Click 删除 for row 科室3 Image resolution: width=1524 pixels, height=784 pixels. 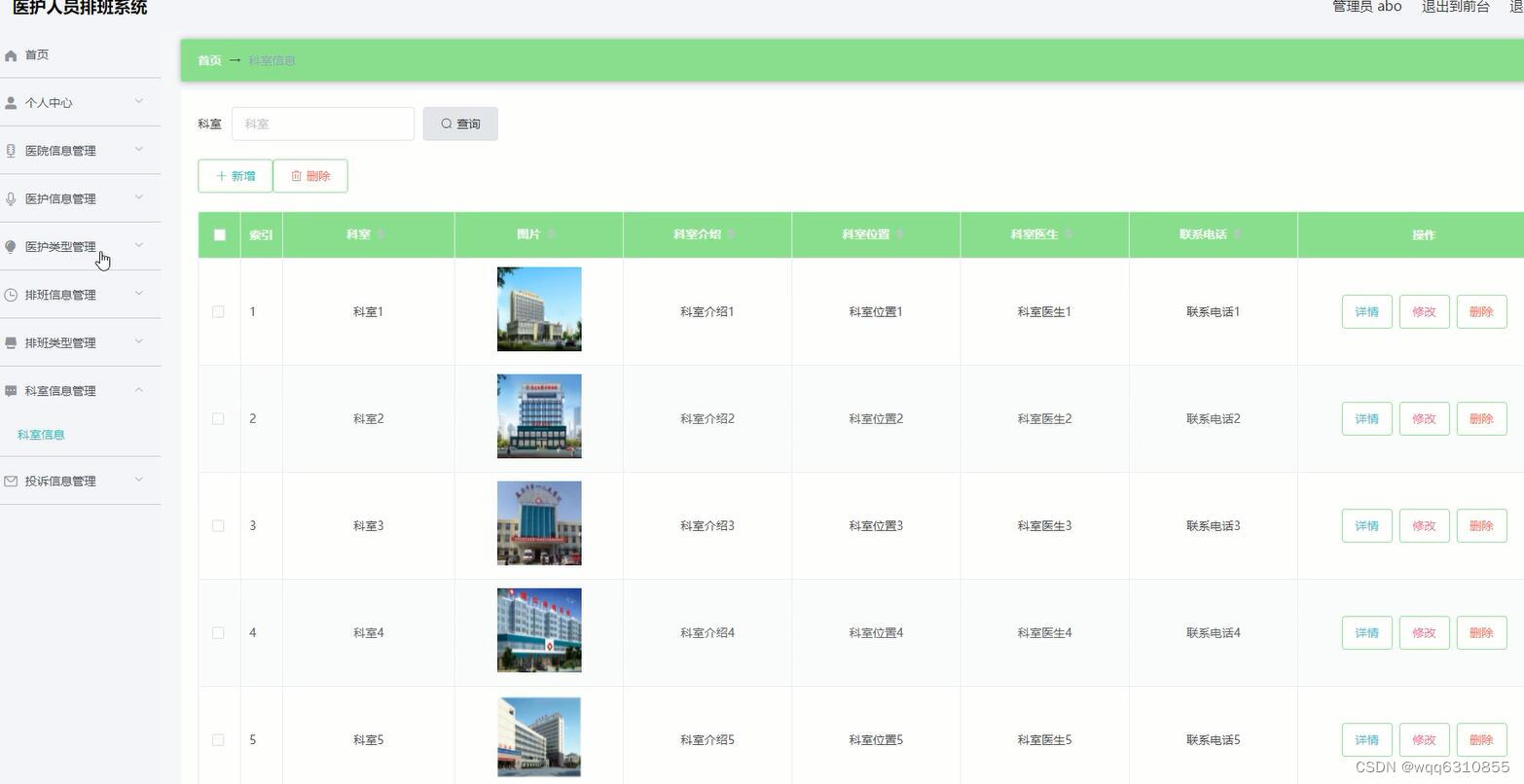(1482, 526)
